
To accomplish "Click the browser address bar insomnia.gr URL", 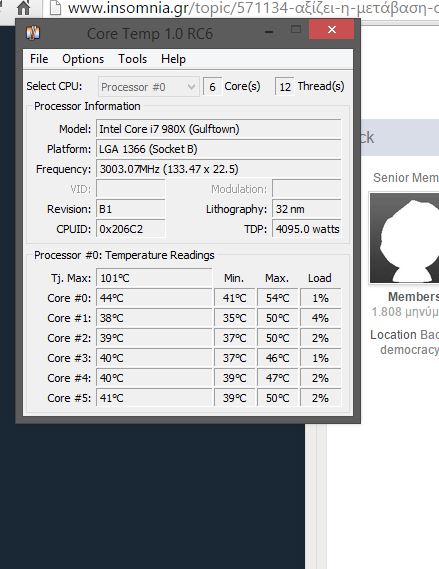I will click(253, 8).
